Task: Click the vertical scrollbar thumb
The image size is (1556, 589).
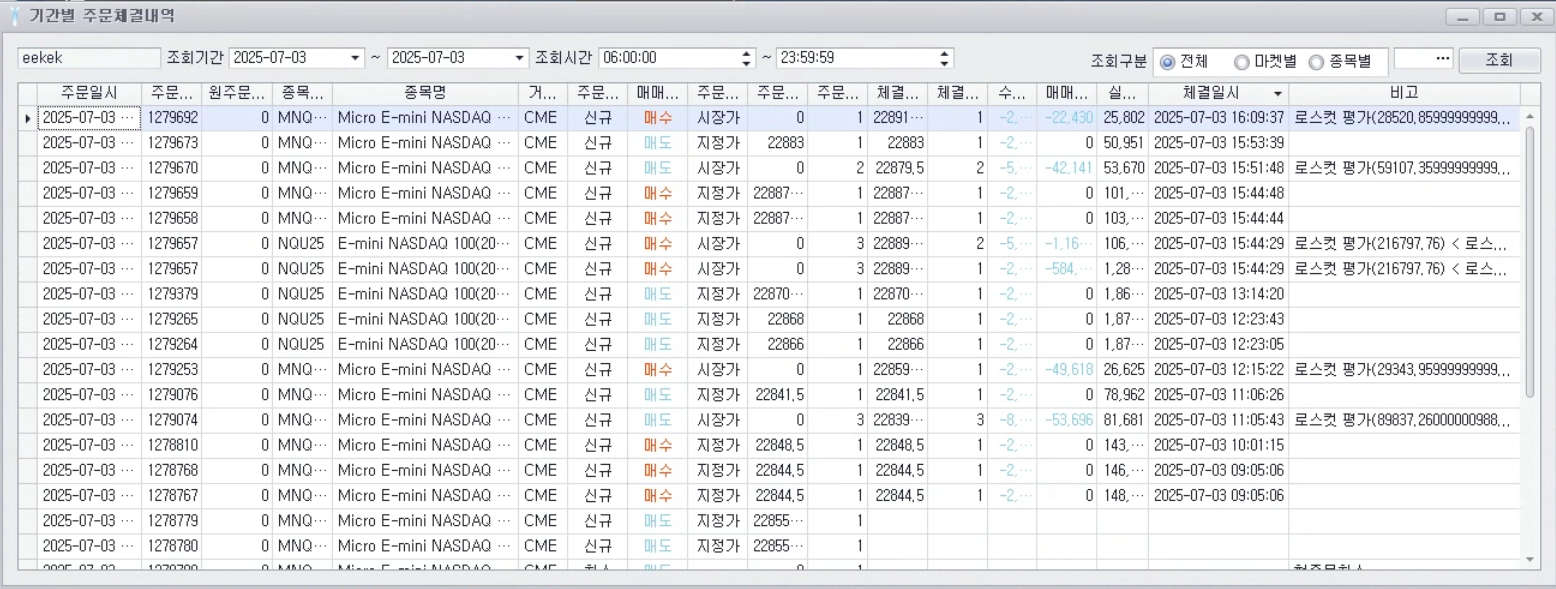Action: pyautogui.click(x=1529, y=262)
